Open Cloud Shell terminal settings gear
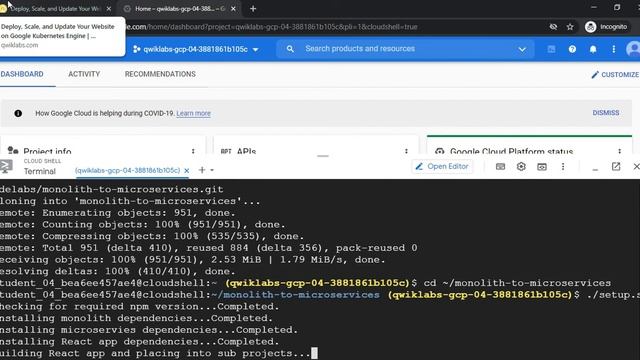Image resolution: width=640 pixels, height=360 pixels. tap(521, 167)
